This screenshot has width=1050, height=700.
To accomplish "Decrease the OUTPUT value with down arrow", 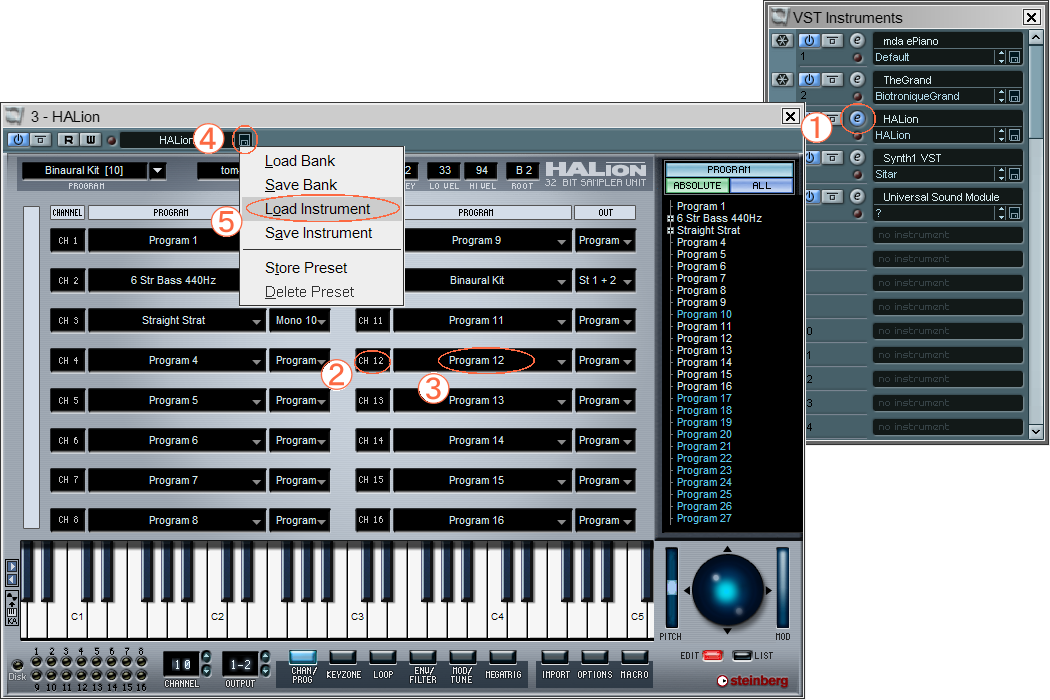I will point(265,671).
